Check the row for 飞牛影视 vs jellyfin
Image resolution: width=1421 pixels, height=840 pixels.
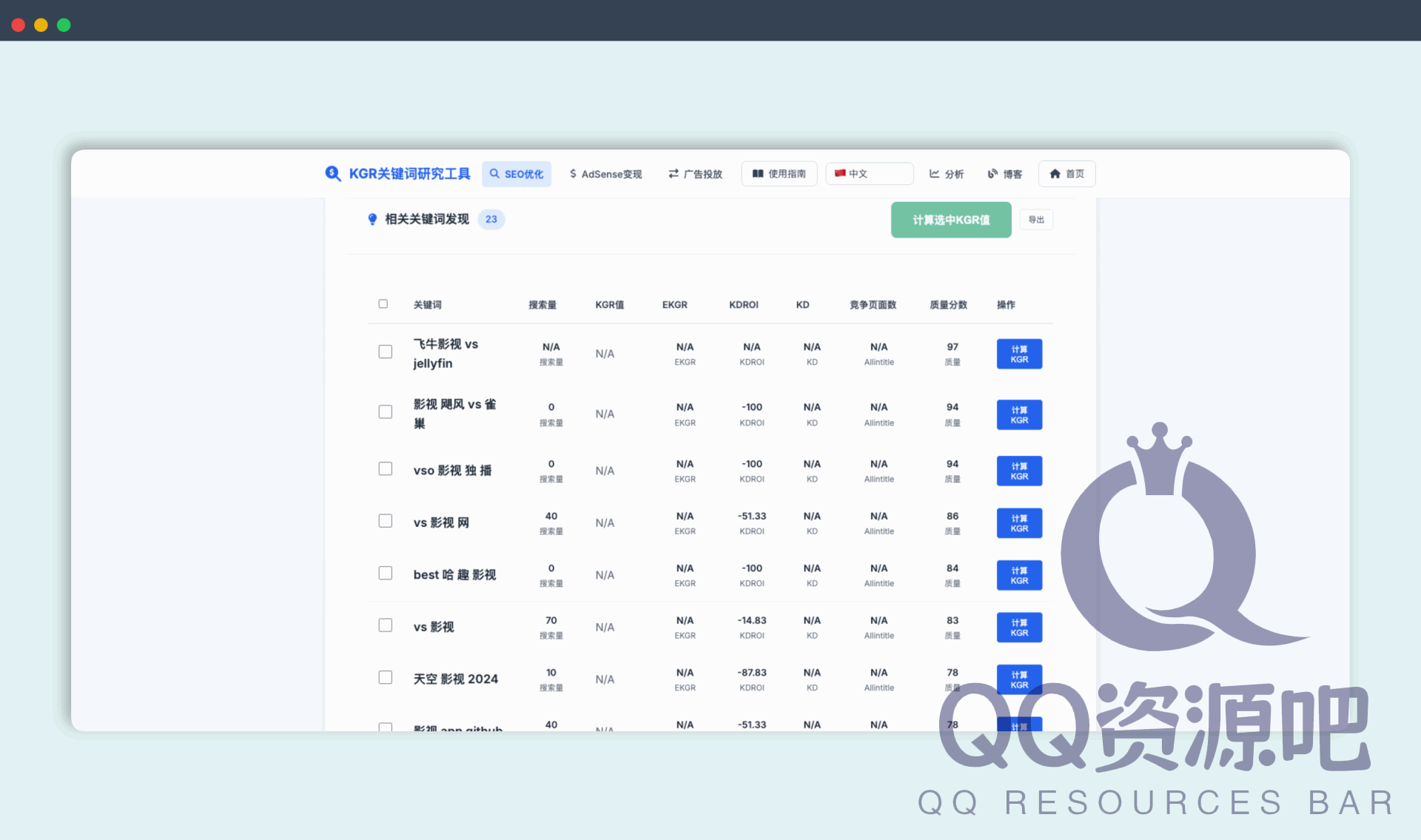tap(385, 352)
